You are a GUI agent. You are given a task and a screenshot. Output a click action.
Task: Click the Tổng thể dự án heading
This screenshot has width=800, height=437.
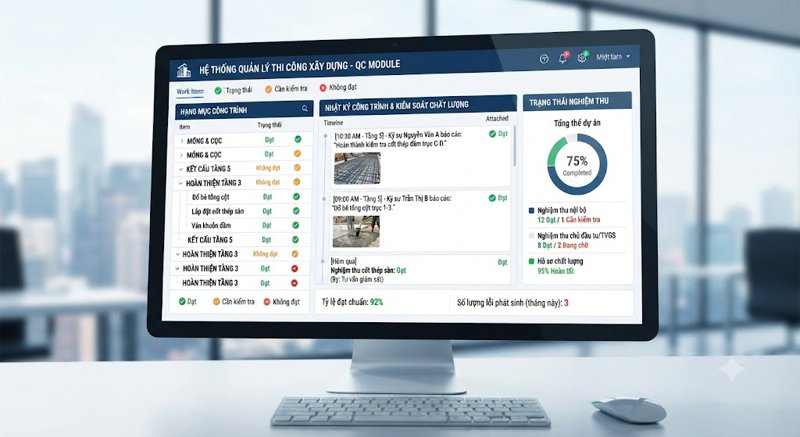coord(577,123)
